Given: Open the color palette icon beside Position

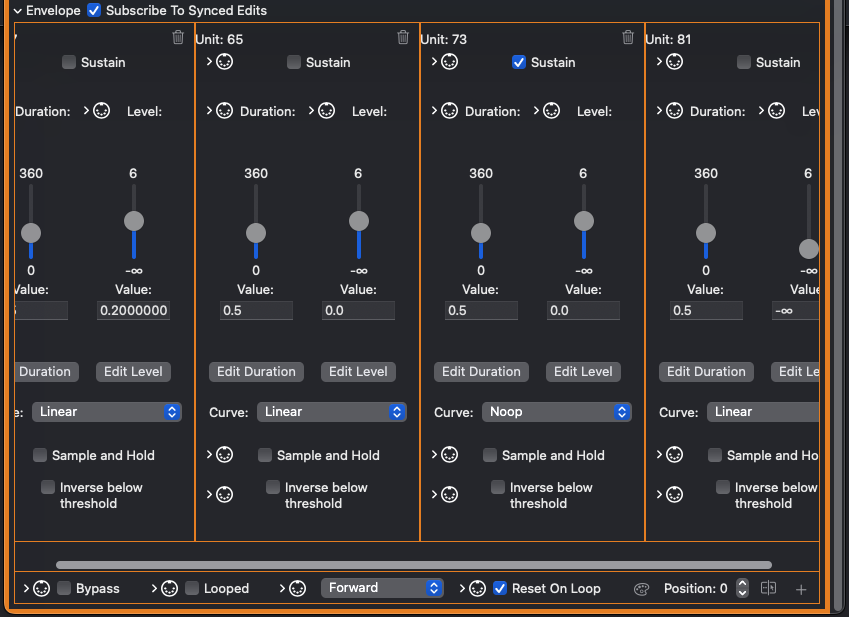Looking at the screenshot, I should (x=642, y=589).
